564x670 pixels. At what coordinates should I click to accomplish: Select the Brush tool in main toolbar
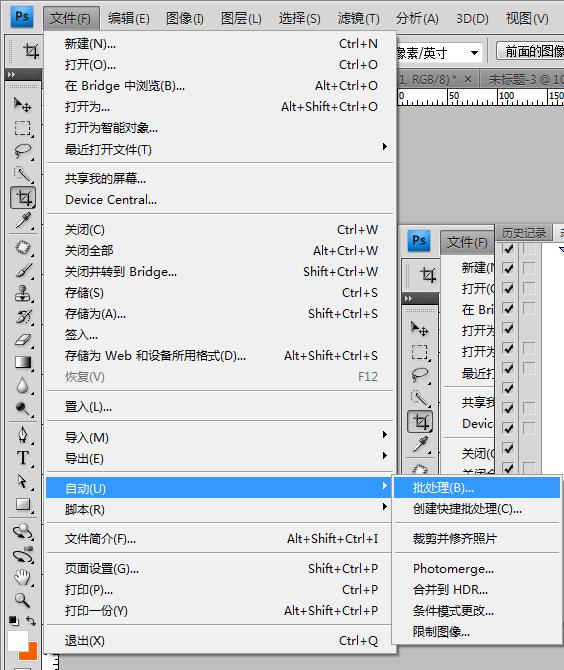pos(23,270)
